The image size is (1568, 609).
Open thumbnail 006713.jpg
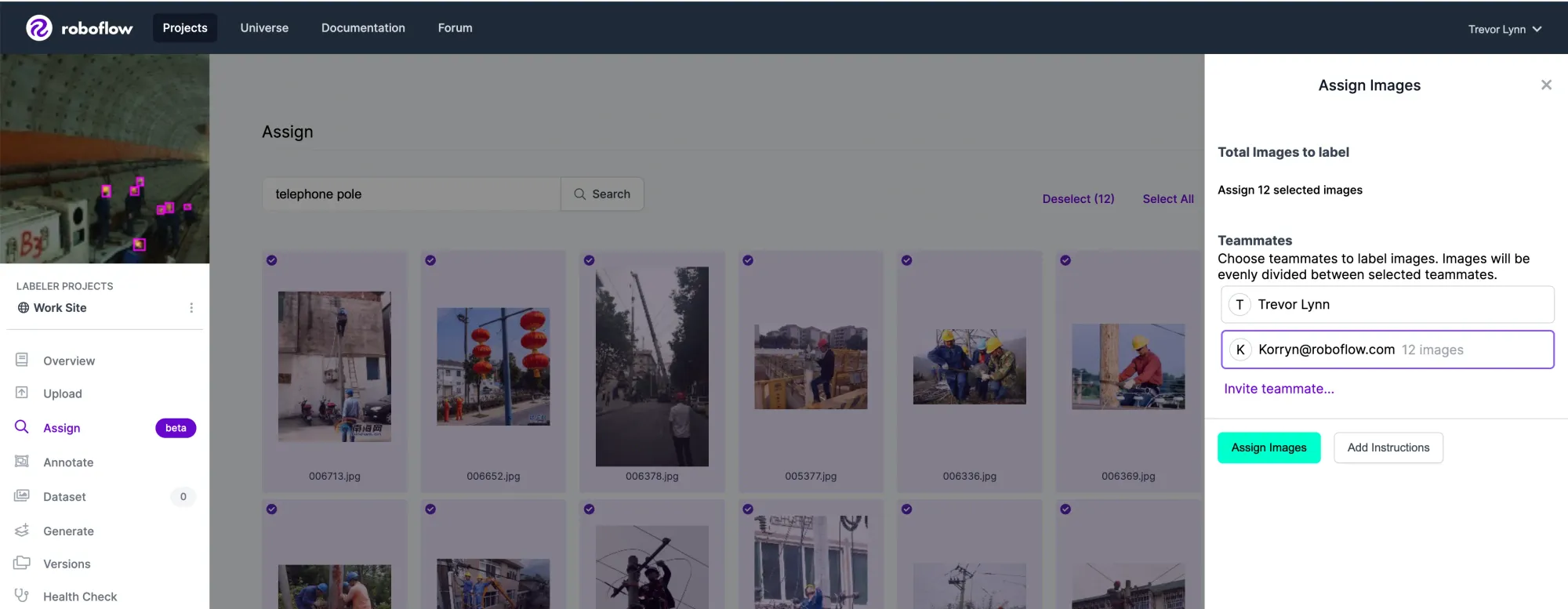pos(335,367)
